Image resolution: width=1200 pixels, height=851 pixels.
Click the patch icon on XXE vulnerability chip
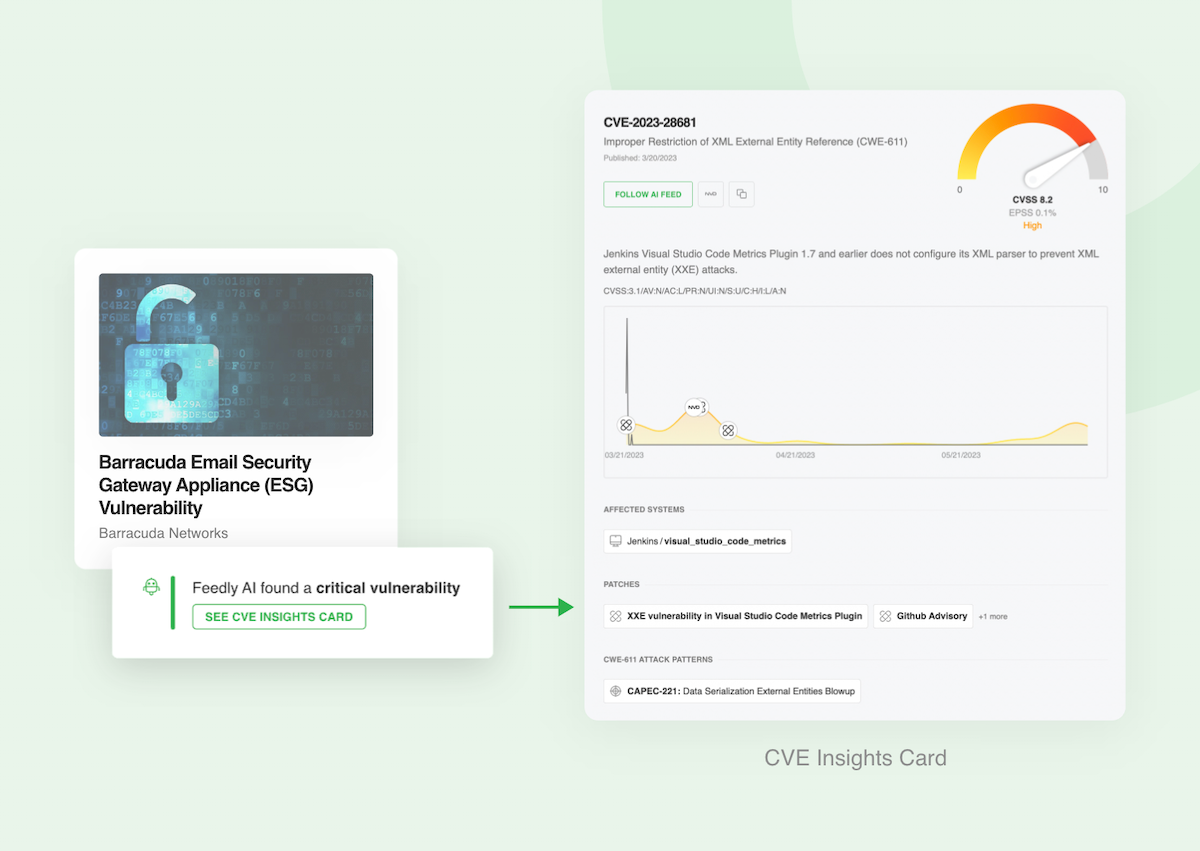[615, 616]
